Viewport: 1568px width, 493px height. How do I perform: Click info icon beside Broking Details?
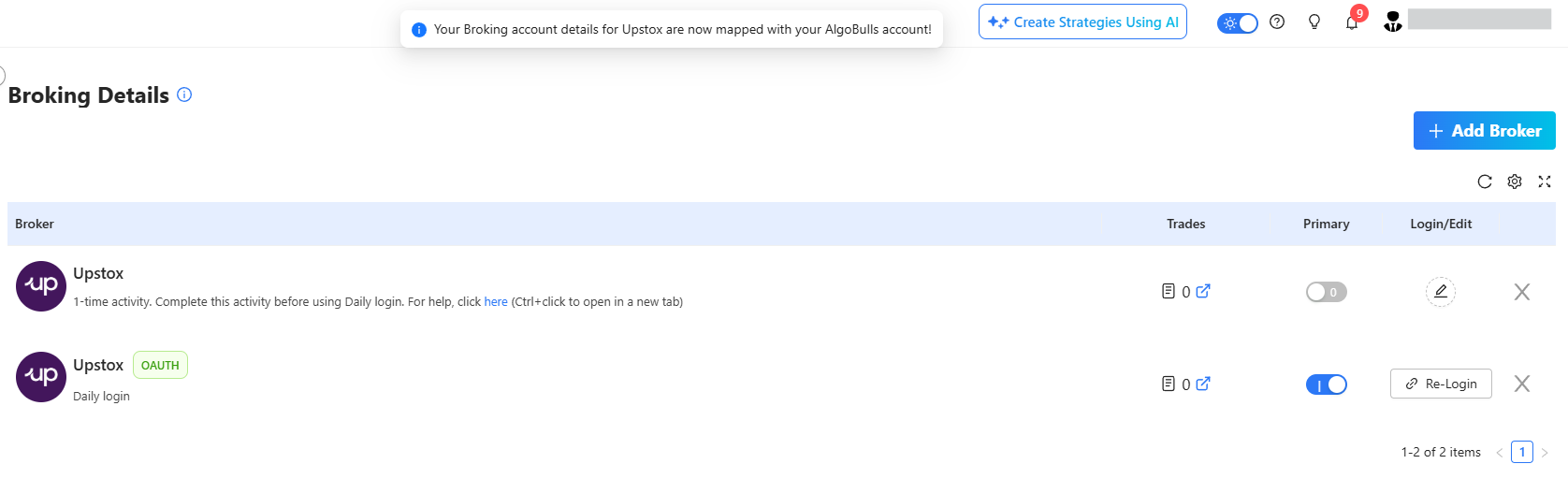[x=184, y=94]
